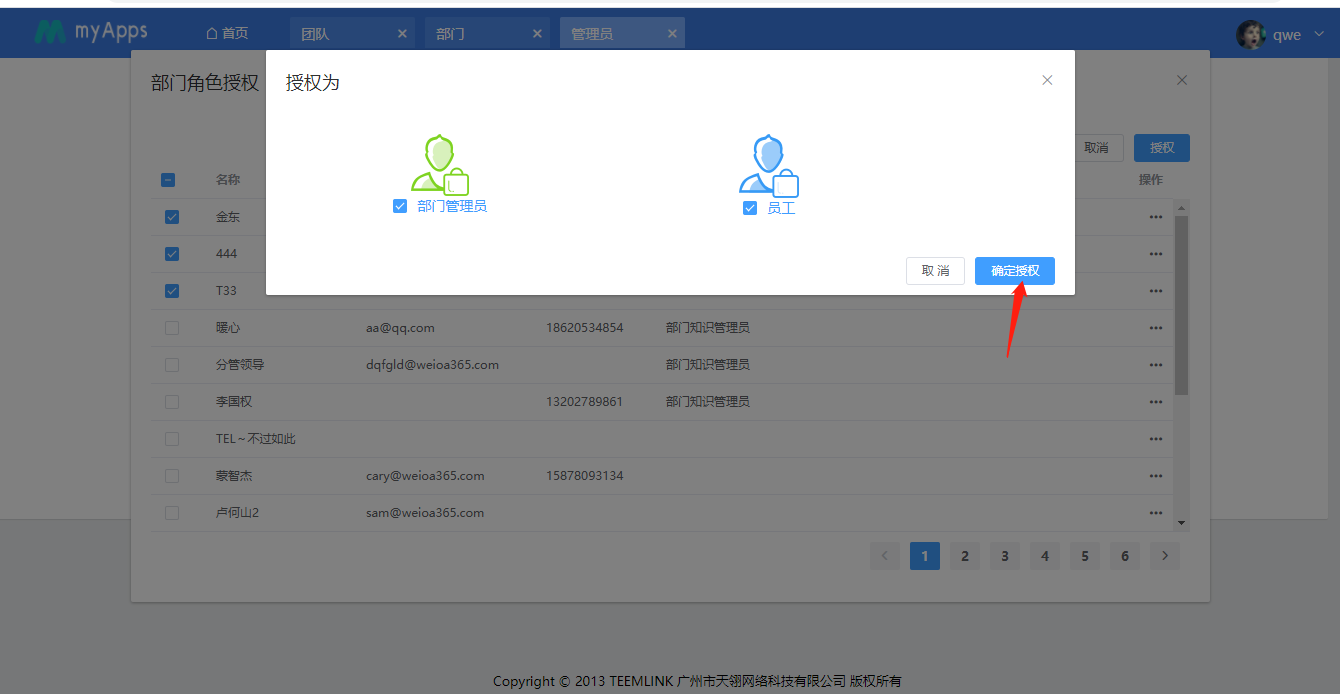Jump to page 3 in pagination
Image resolution: width=1340 pixels, height=694 pixels.
click(x=1004, y=556)
